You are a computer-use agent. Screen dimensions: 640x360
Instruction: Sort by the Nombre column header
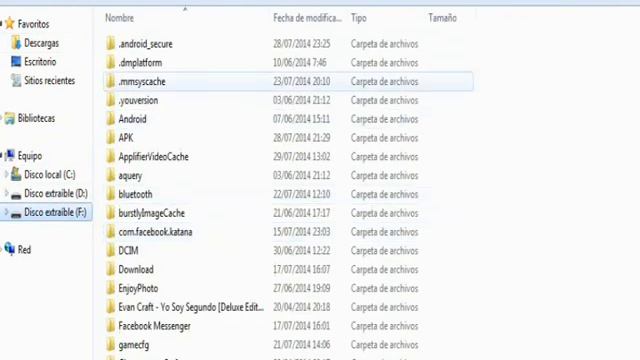coord(120,18)
